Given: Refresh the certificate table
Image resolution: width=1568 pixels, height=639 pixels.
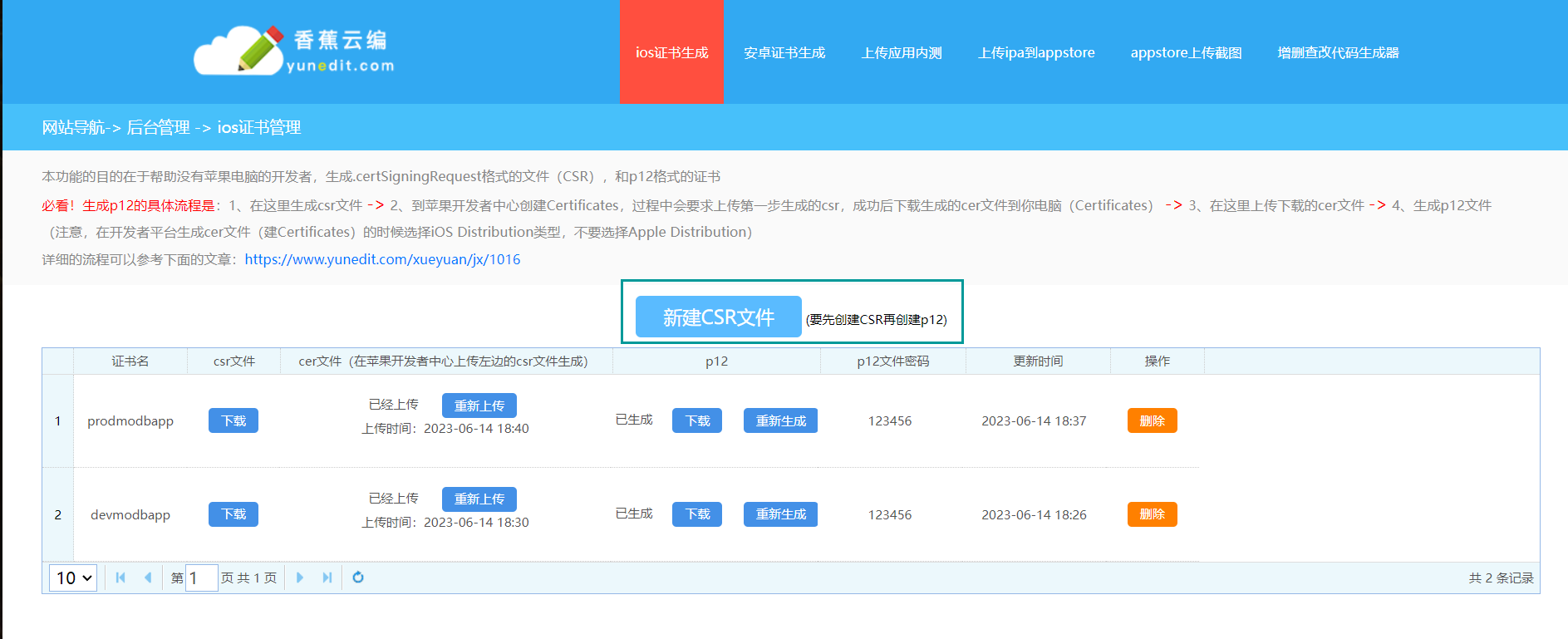Looking at the screenshot, I should point(358,578).
